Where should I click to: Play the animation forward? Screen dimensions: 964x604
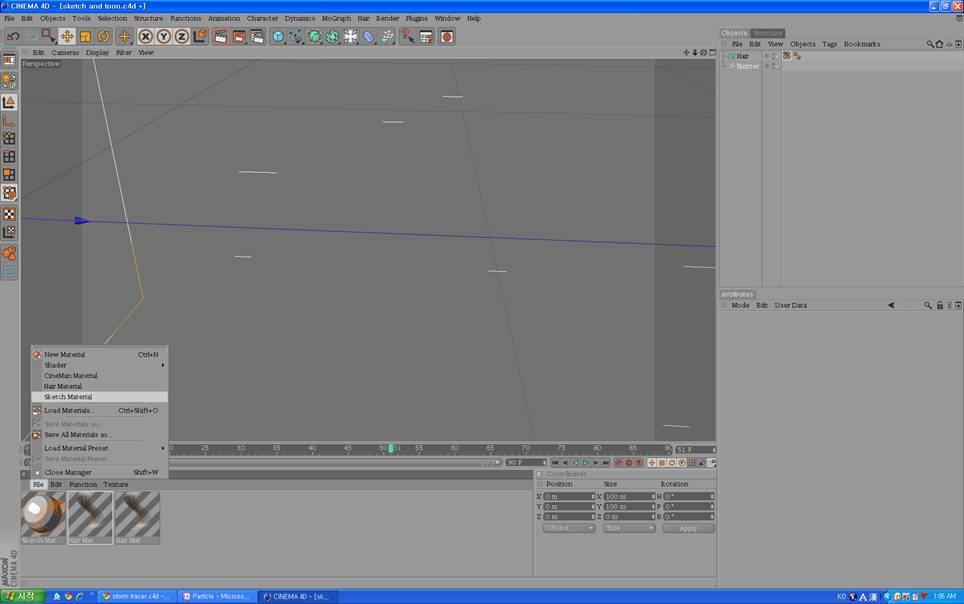(585, 463)
